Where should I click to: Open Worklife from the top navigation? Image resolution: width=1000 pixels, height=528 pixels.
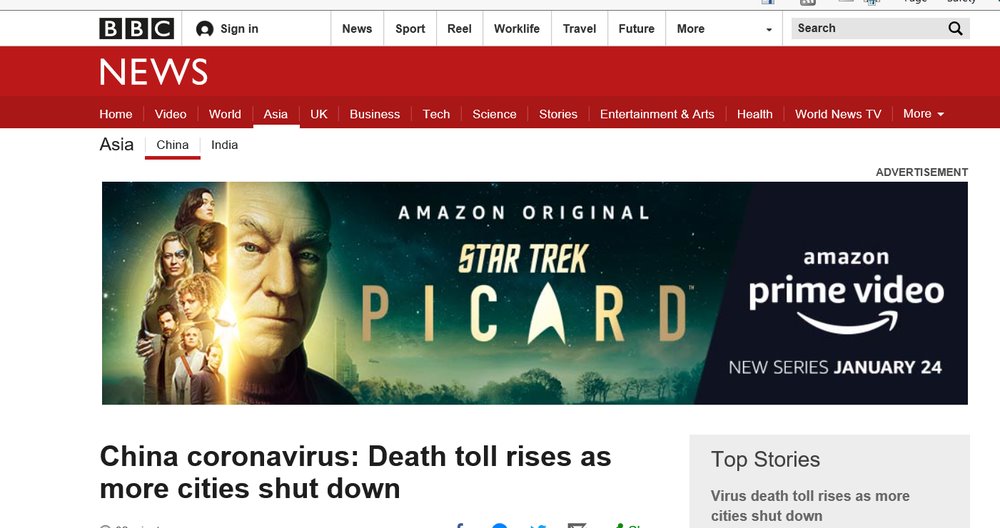coord(517,29)
